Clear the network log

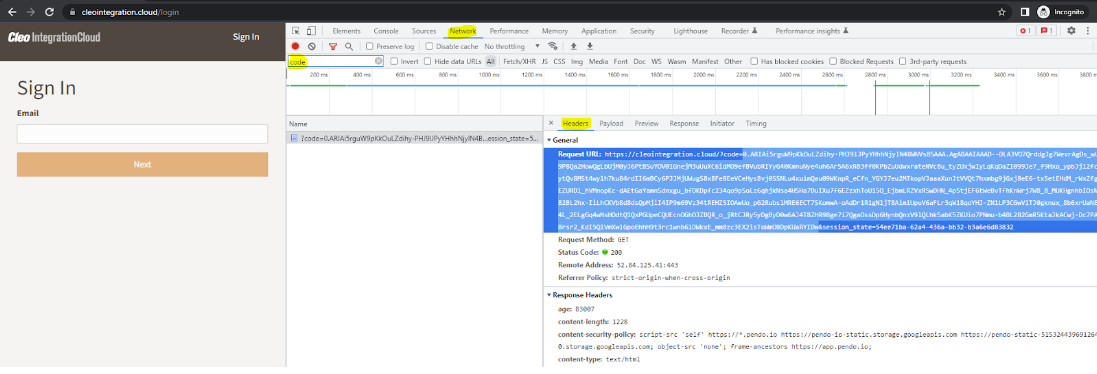pos(311,46)
